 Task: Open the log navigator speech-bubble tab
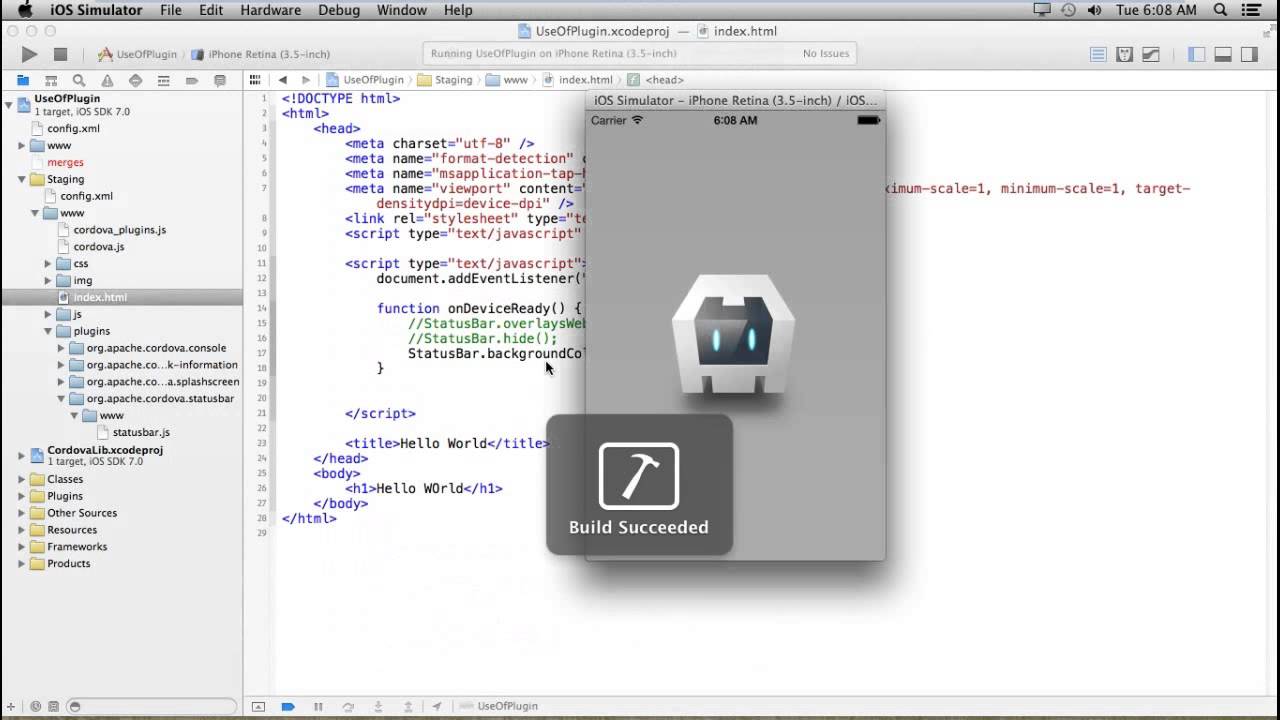(x=220, y=80)
